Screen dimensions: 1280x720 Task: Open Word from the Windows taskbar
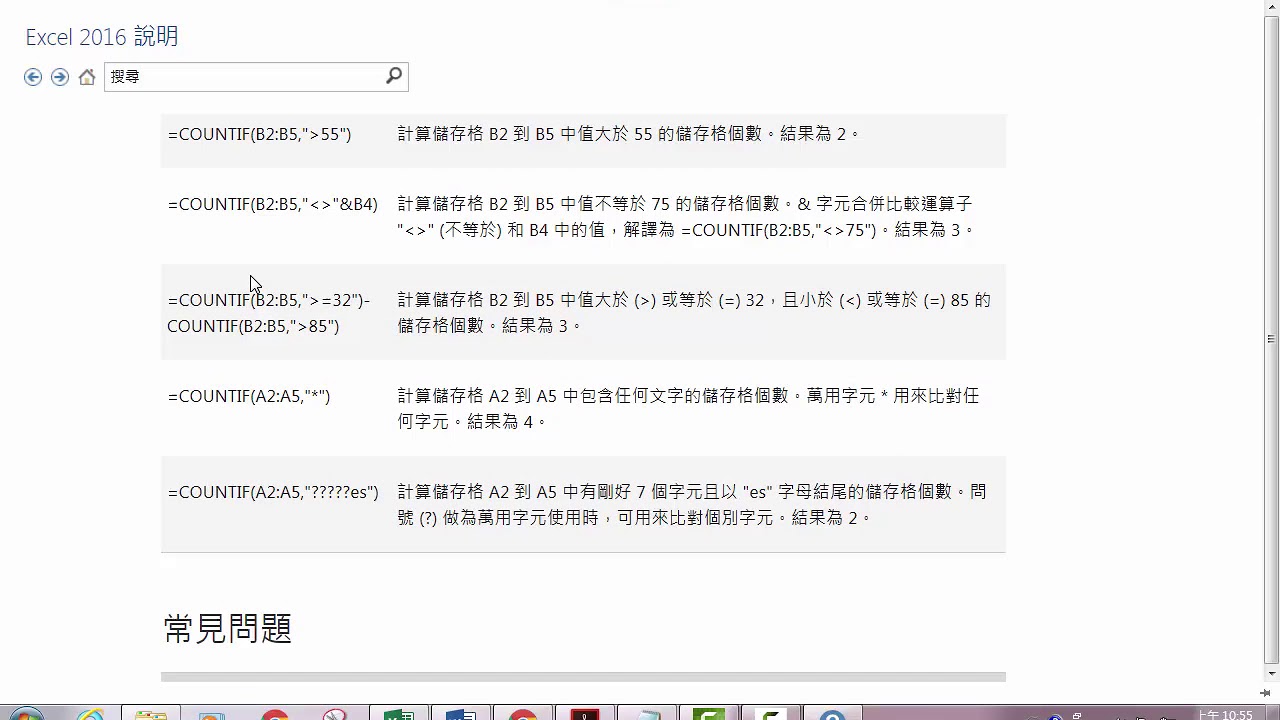tap(461, 714)
